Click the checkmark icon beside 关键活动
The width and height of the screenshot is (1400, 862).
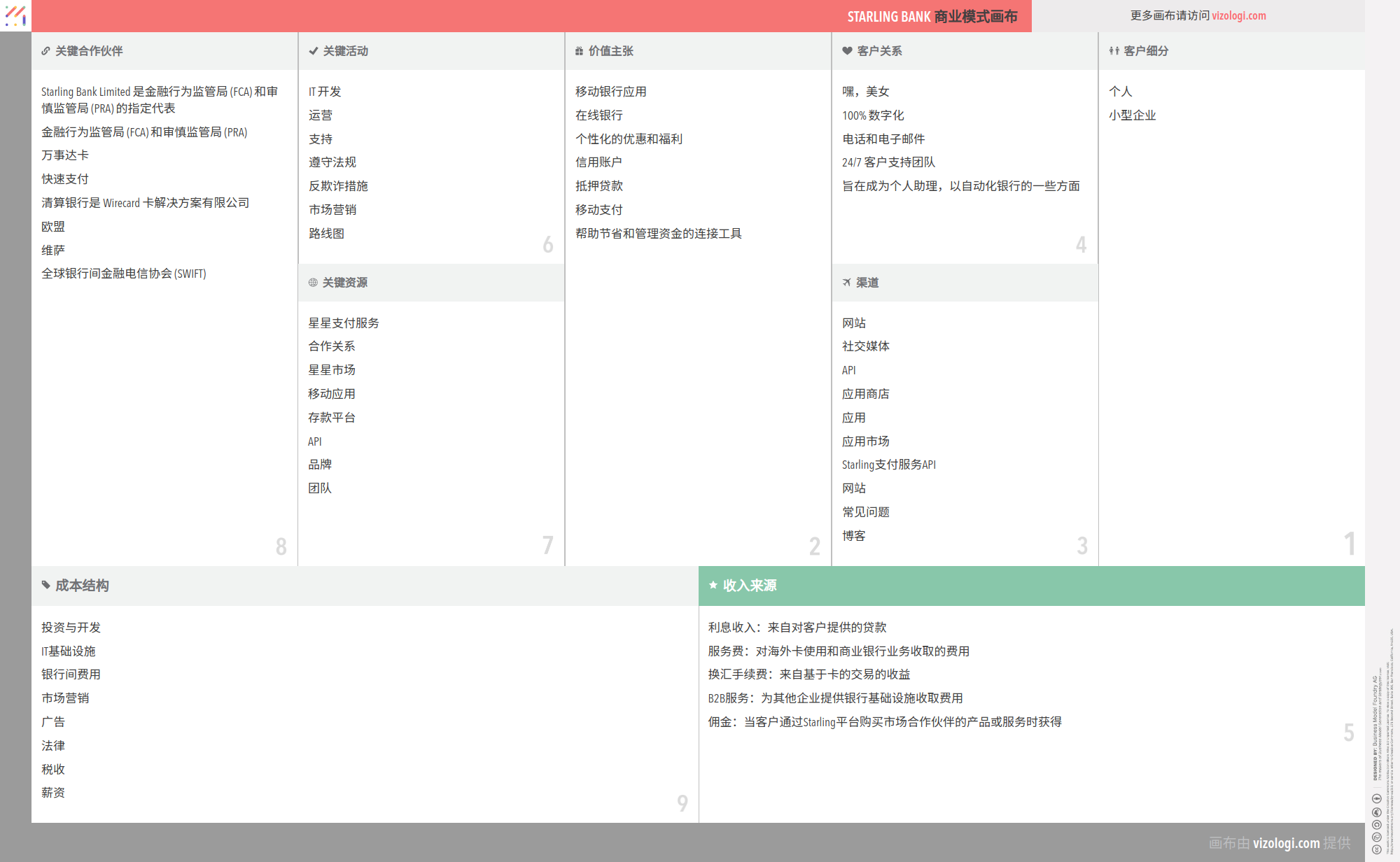coord(313,51)
